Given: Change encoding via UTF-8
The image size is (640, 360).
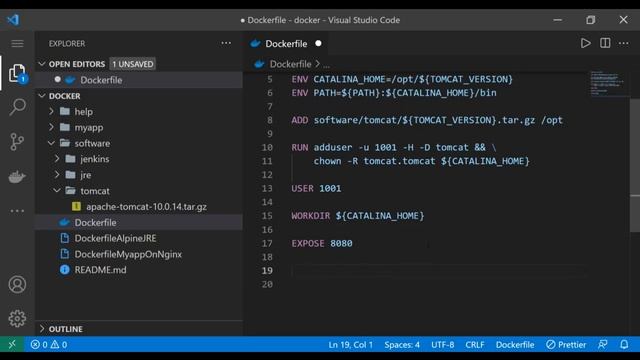Looking at the screenshot, I should coord(442,344).
